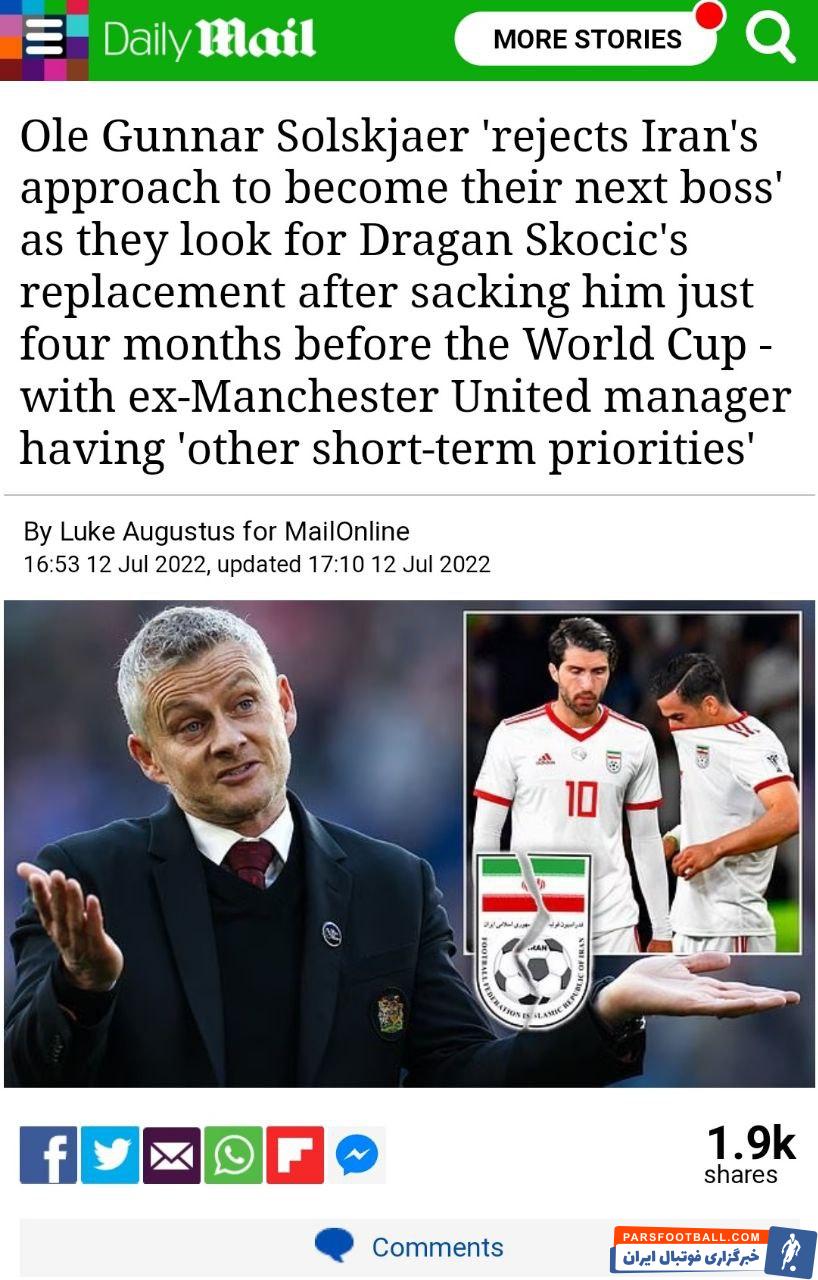Share article on Twitter
818x1280 pixels.
click(110, 1156)
